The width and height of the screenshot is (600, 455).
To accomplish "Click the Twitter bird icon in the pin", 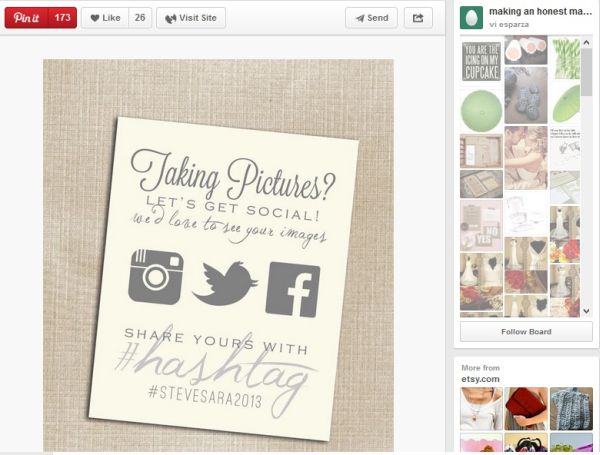I will pyautogui.click(x=225, y=283).
